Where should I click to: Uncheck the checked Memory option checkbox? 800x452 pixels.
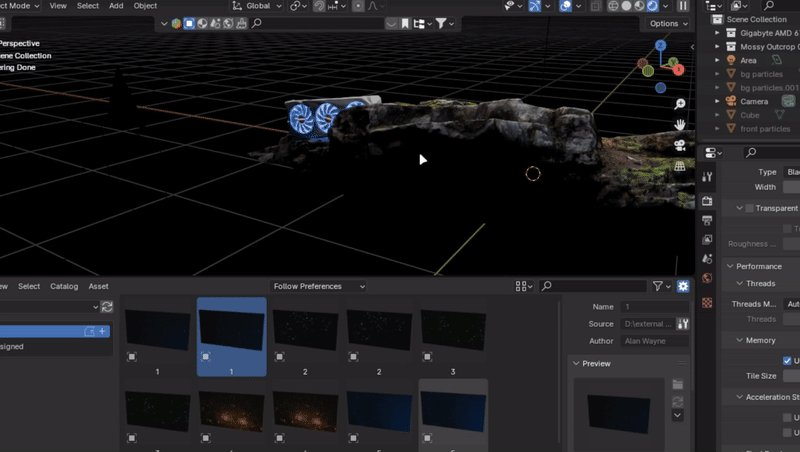point(787,361)
